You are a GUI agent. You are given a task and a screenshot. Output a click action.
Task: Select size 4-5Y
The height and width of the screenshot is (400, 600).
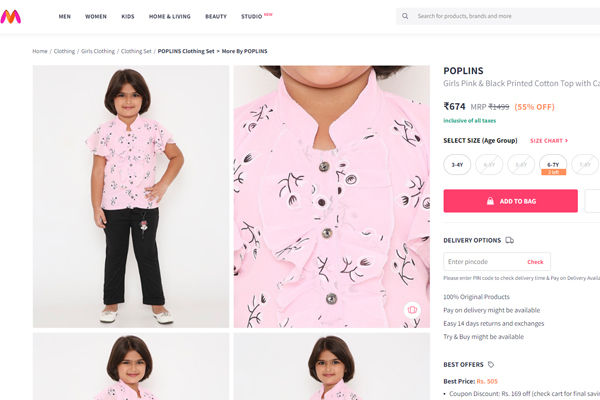pyautogui.click(x=489, y=164)
